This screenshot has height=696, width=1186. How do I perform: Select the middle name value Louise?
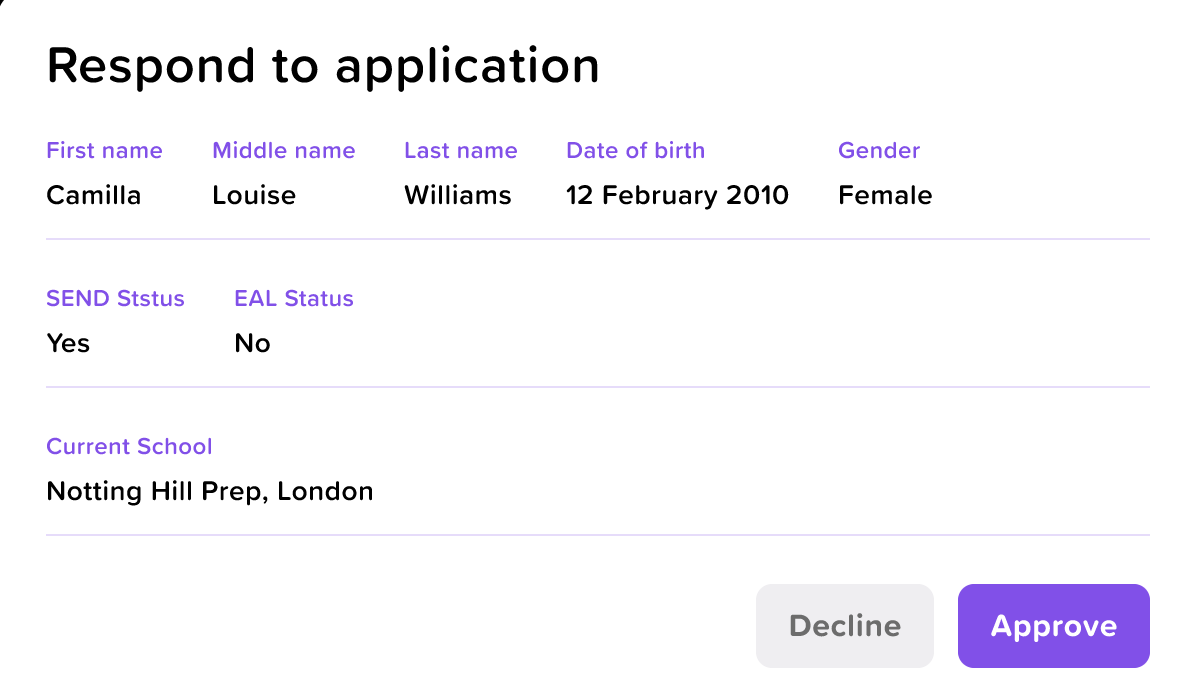click(x=254, y=195)
